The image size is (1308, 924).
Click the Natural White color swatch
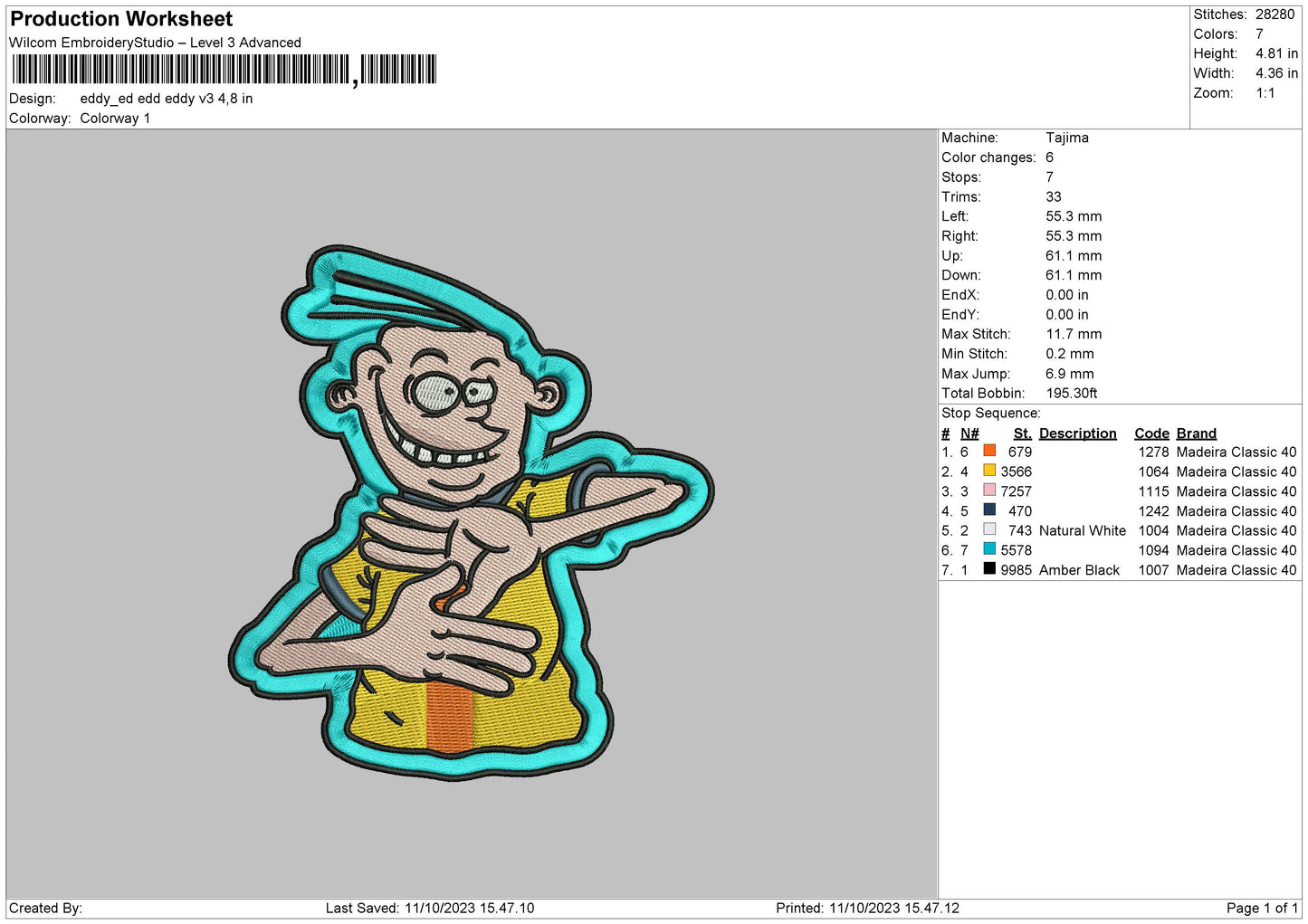coord(989,529)
